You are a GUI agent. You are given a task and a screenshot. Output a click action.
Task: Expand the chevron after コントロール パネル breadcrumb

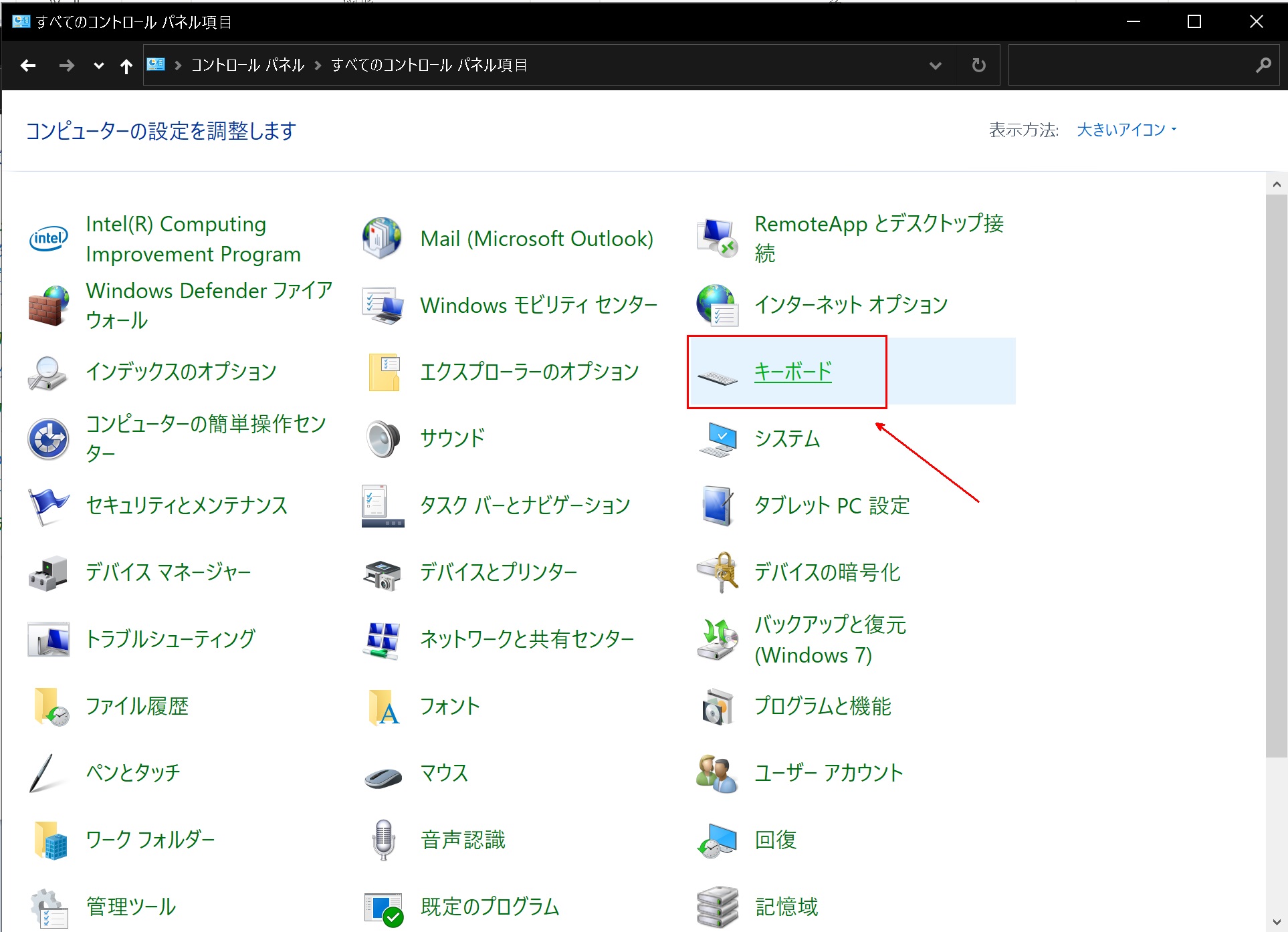click(x=318, y=66)
